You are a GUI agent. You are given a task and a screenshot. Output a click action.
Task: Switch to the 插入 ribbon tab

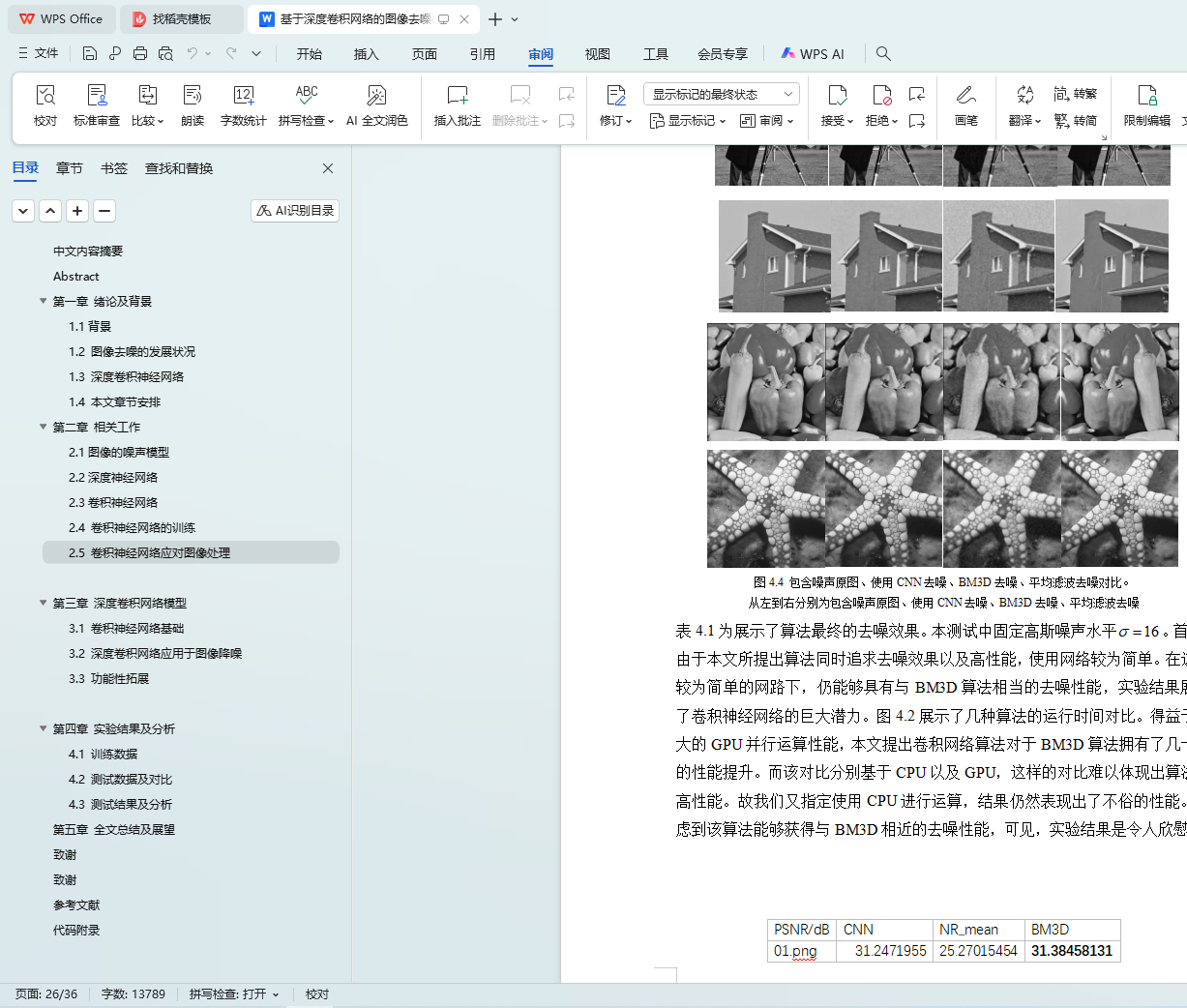367,54
